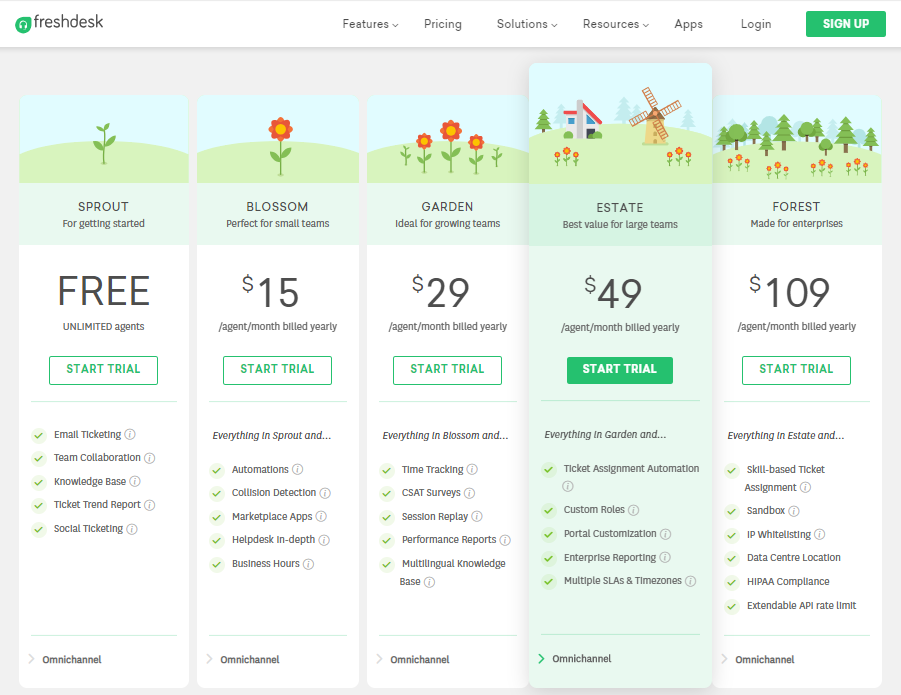The width and height of the screenshot is (901, 695).
Task: Click the green SIGN UP button
Action: (x=845, y=24)
